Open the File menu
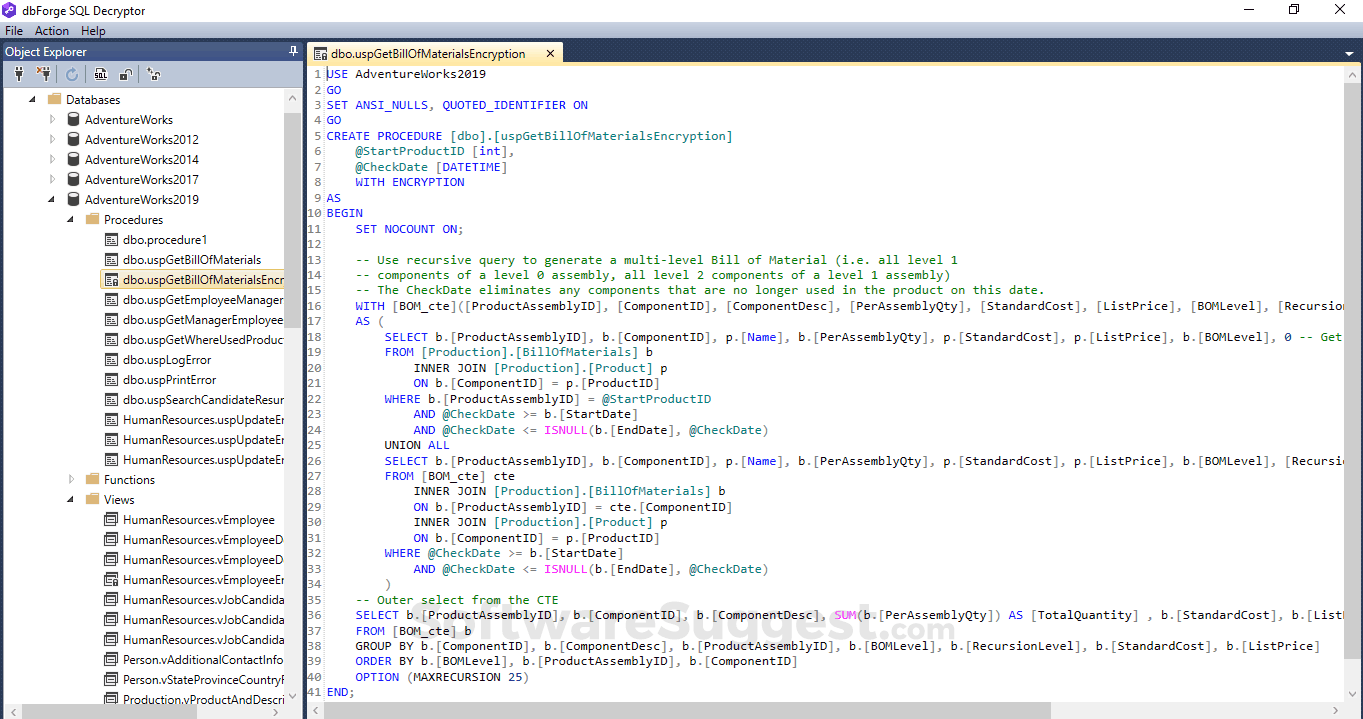Screen dimensions: 1363x719 tap(14, 31)
